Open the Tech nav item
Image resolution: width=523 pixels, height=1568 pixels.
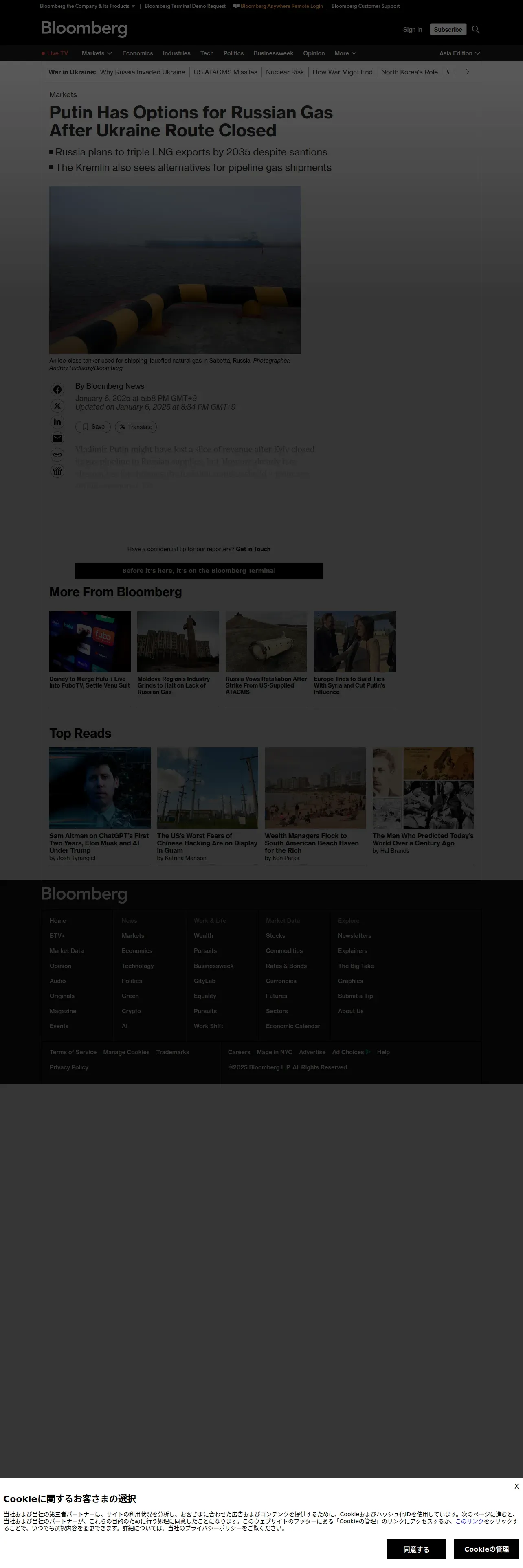coord(207,53)
